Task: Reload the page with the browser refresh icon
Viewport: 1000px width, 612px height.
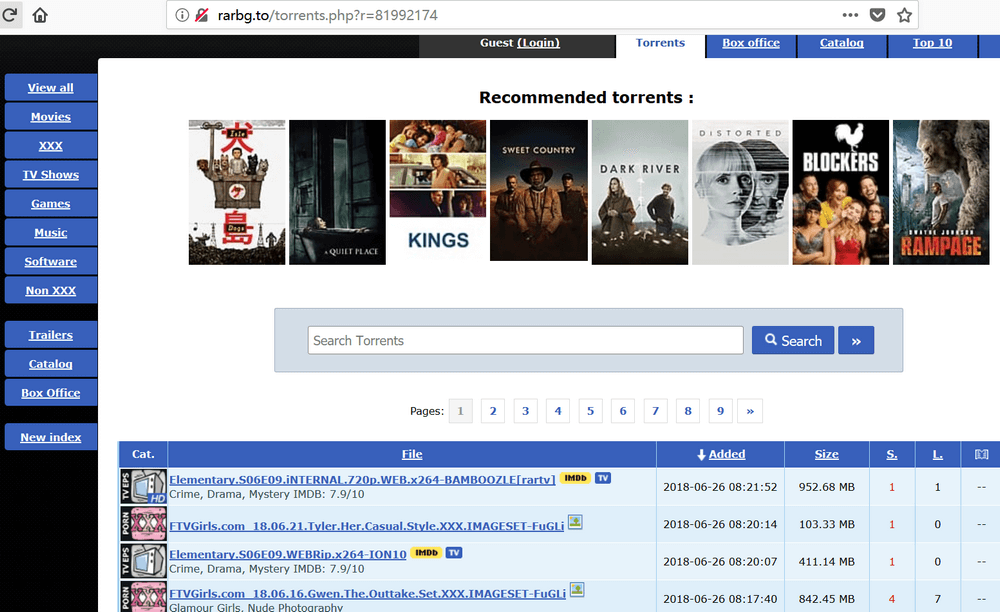Action: pyautogui.click(x=10, y=15)
